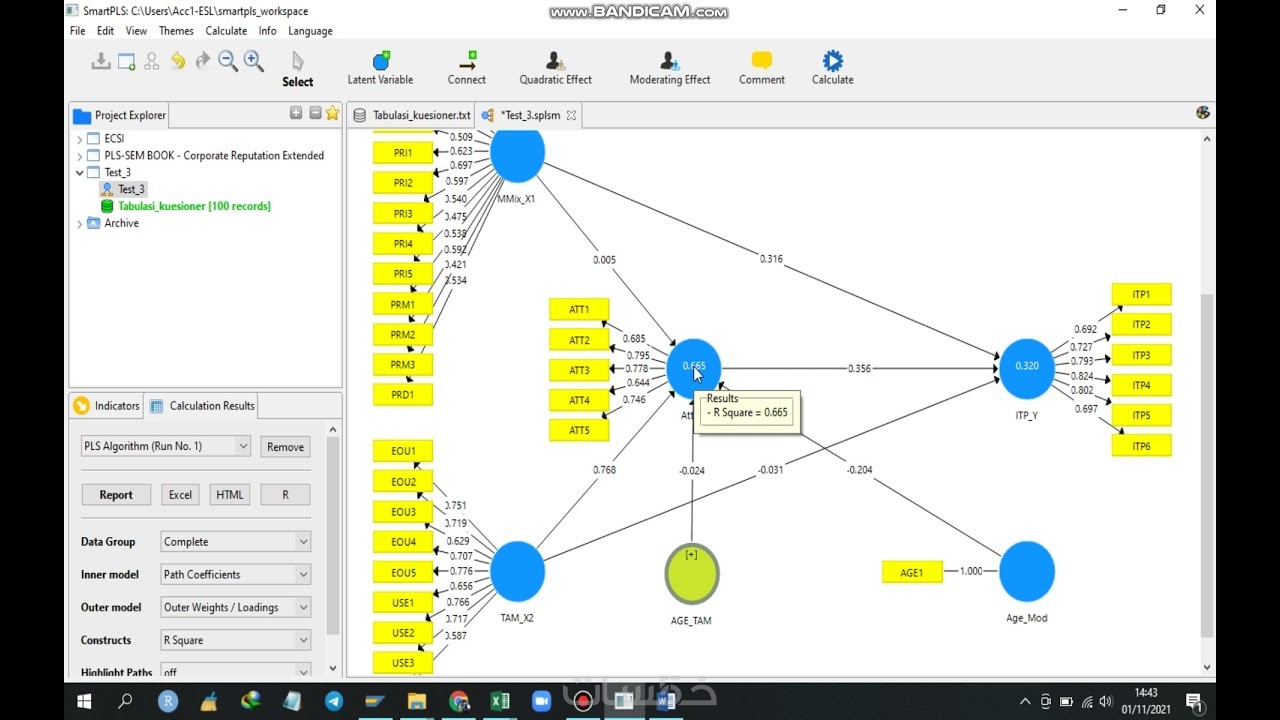Select the ITP_Y latent variable circle
Screen dimensions: 1280x720
tap(1027, 367)
